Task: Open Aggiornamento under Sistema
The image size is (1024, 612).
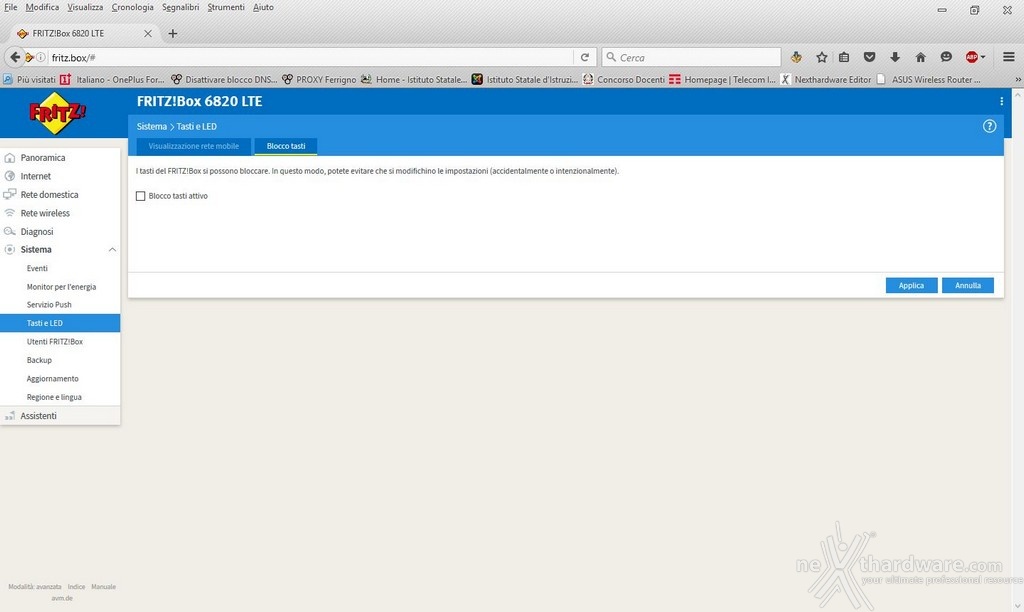Action: point(52,378)
